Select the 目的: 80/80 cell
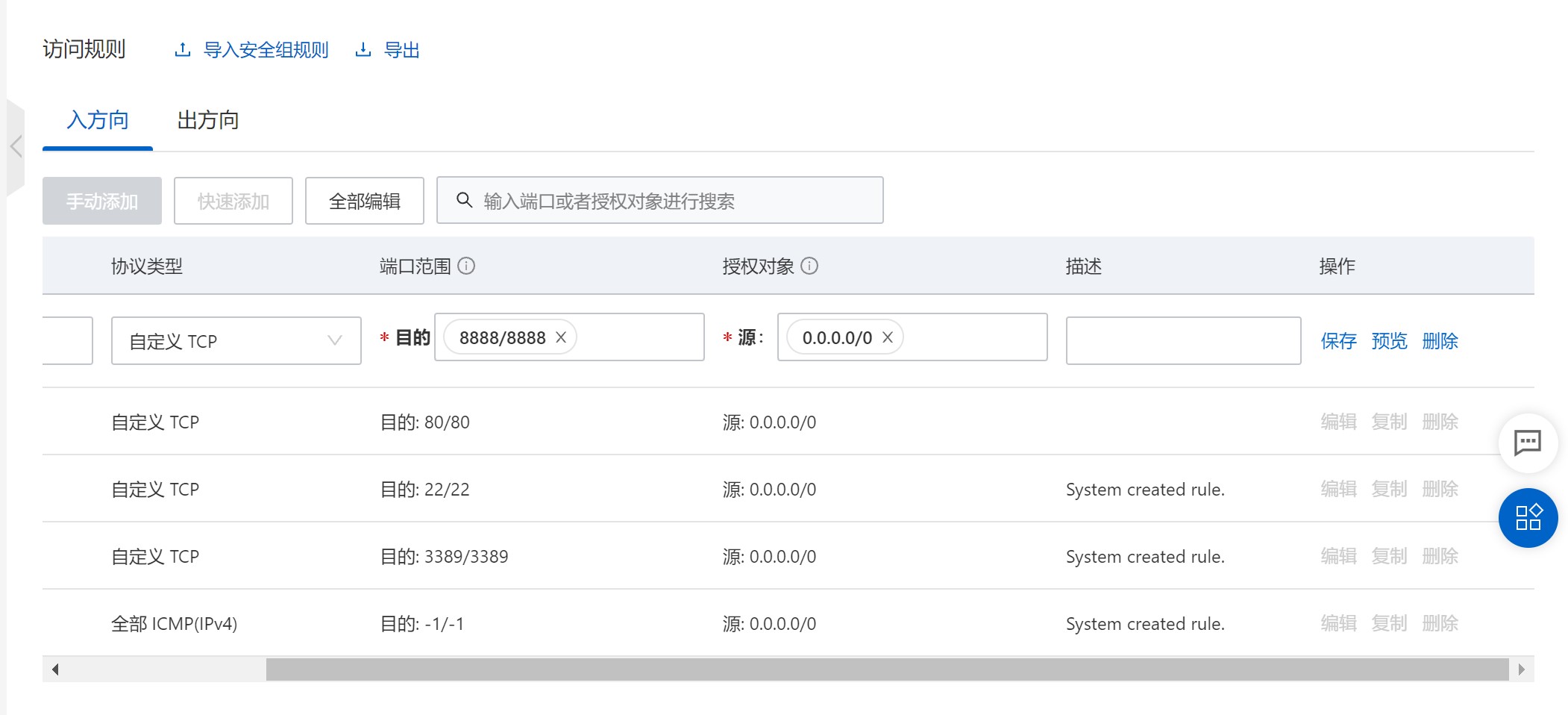The image size is (1568, 715). [425, 422]
